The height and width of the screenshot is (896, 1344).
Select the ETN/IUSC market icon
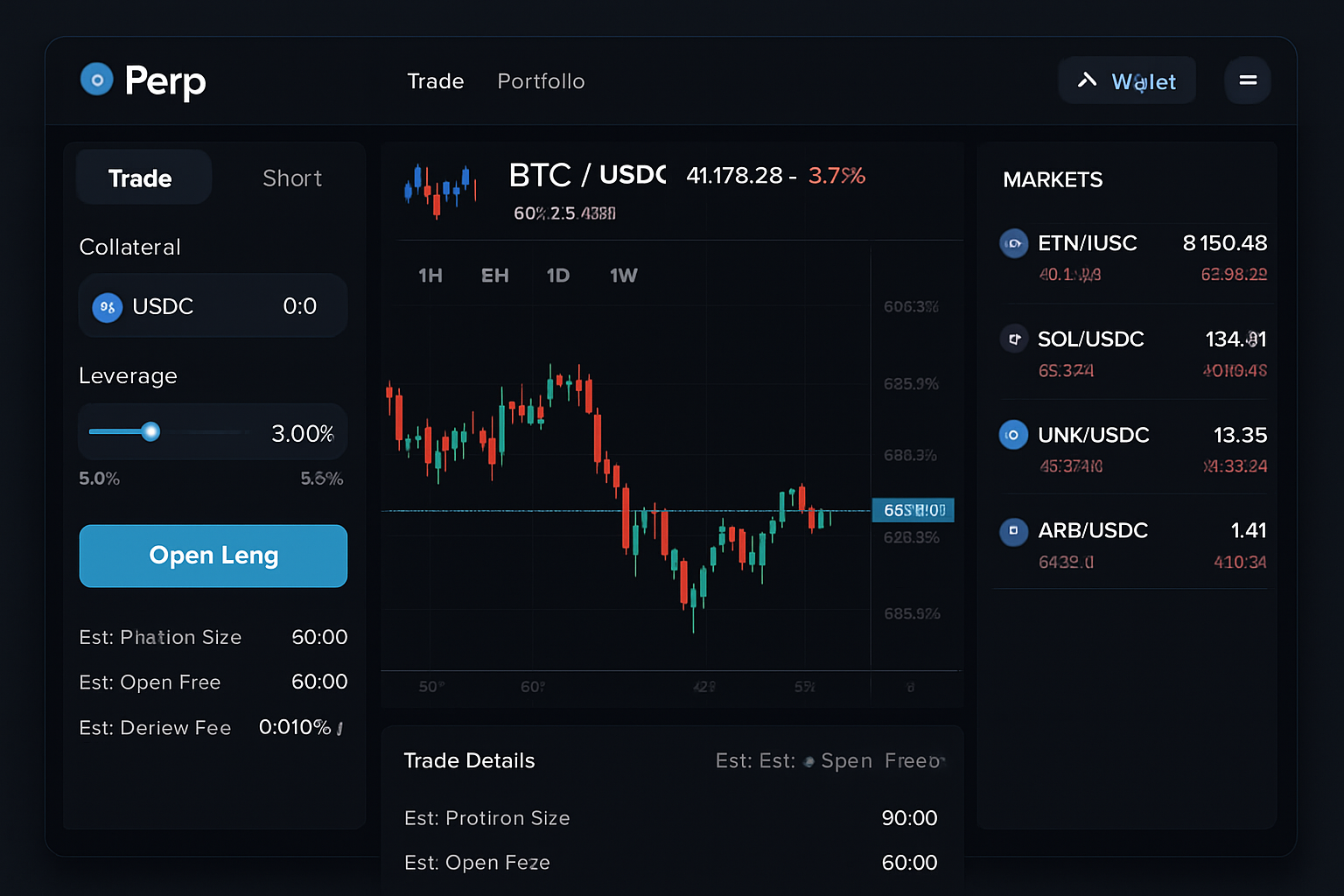click(1013, 243)
